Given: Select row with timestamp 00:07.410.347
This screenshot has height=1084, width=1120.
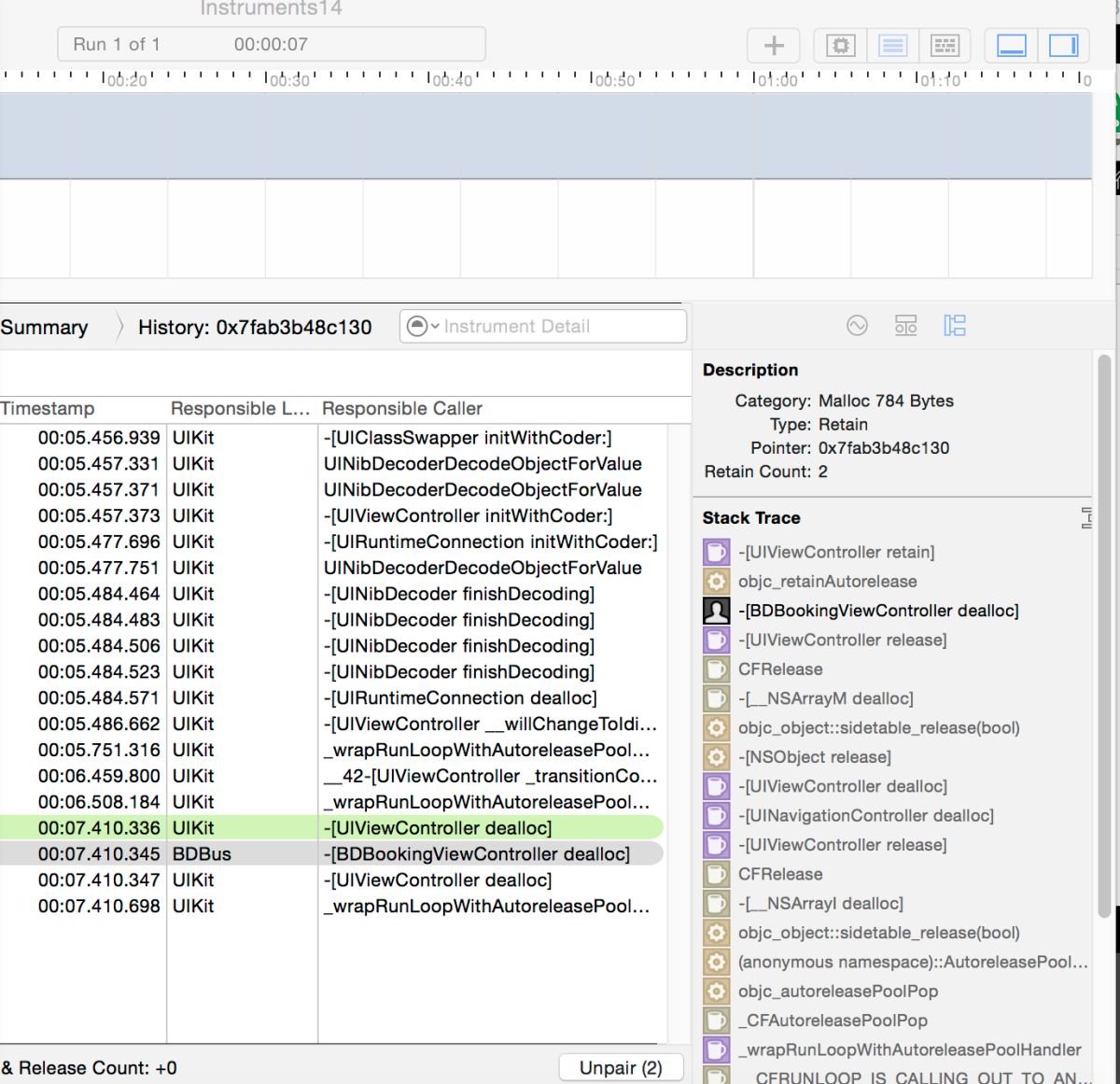Looking at the screenshot, I should click(x=332, y=880).
